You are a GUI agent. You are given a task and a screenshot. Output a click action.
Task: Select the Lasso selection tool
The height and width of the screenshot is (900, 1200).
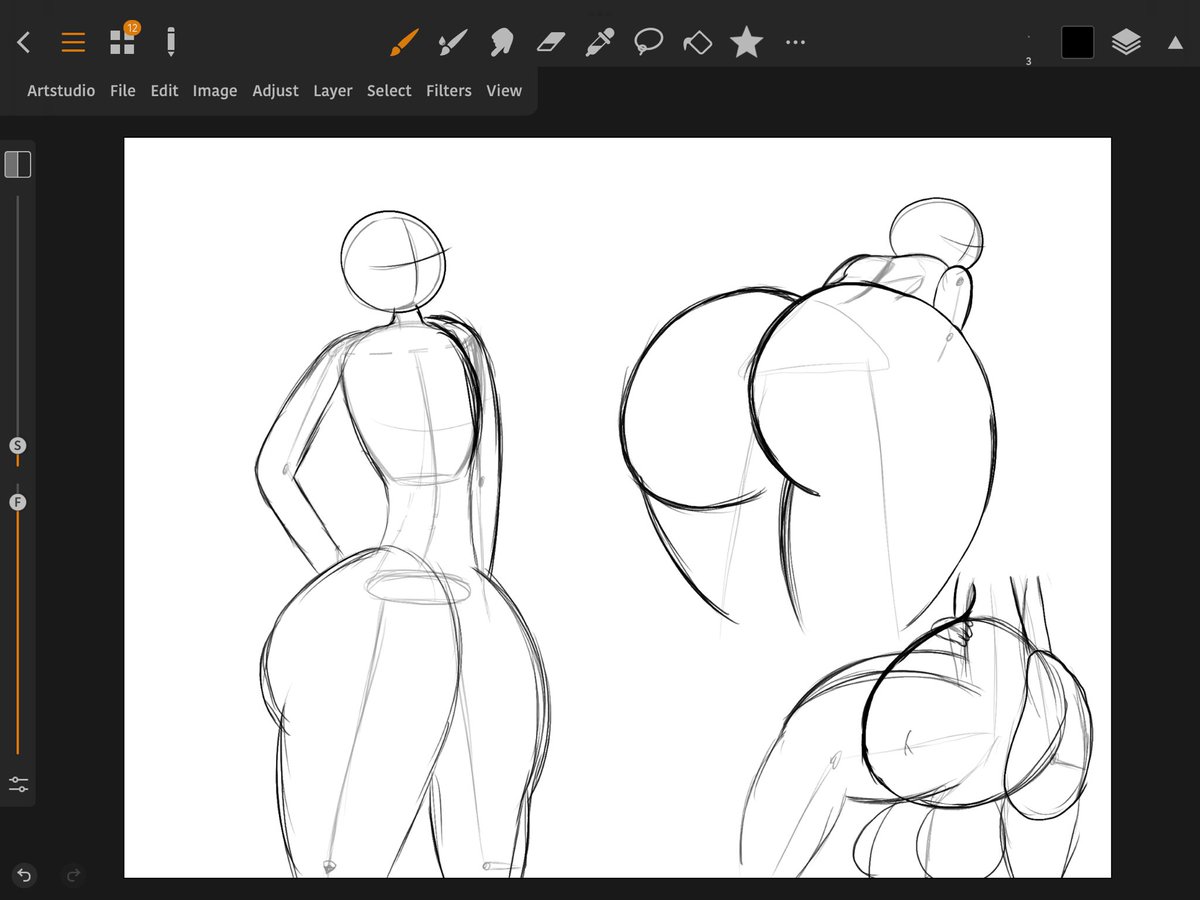(649, 42)
